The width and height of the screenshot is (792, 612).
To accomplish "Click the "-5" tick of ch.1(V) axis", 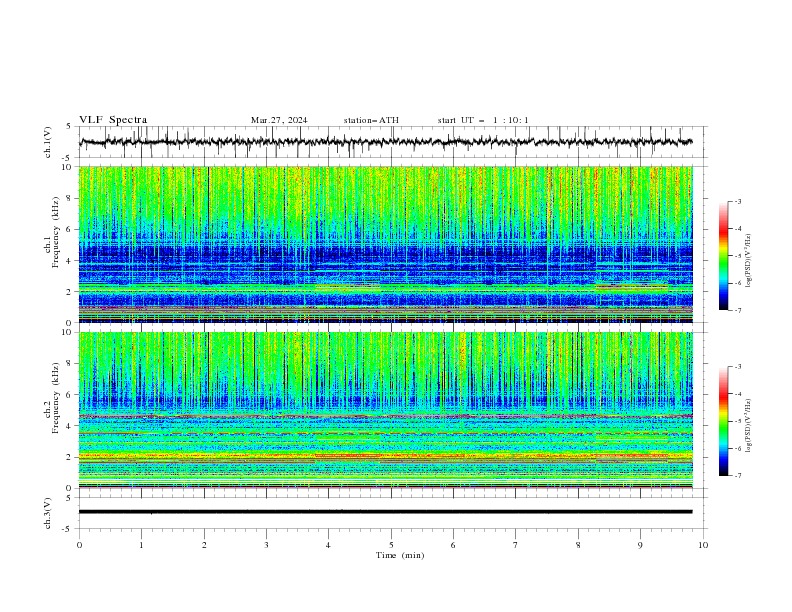I will [67, 158].
